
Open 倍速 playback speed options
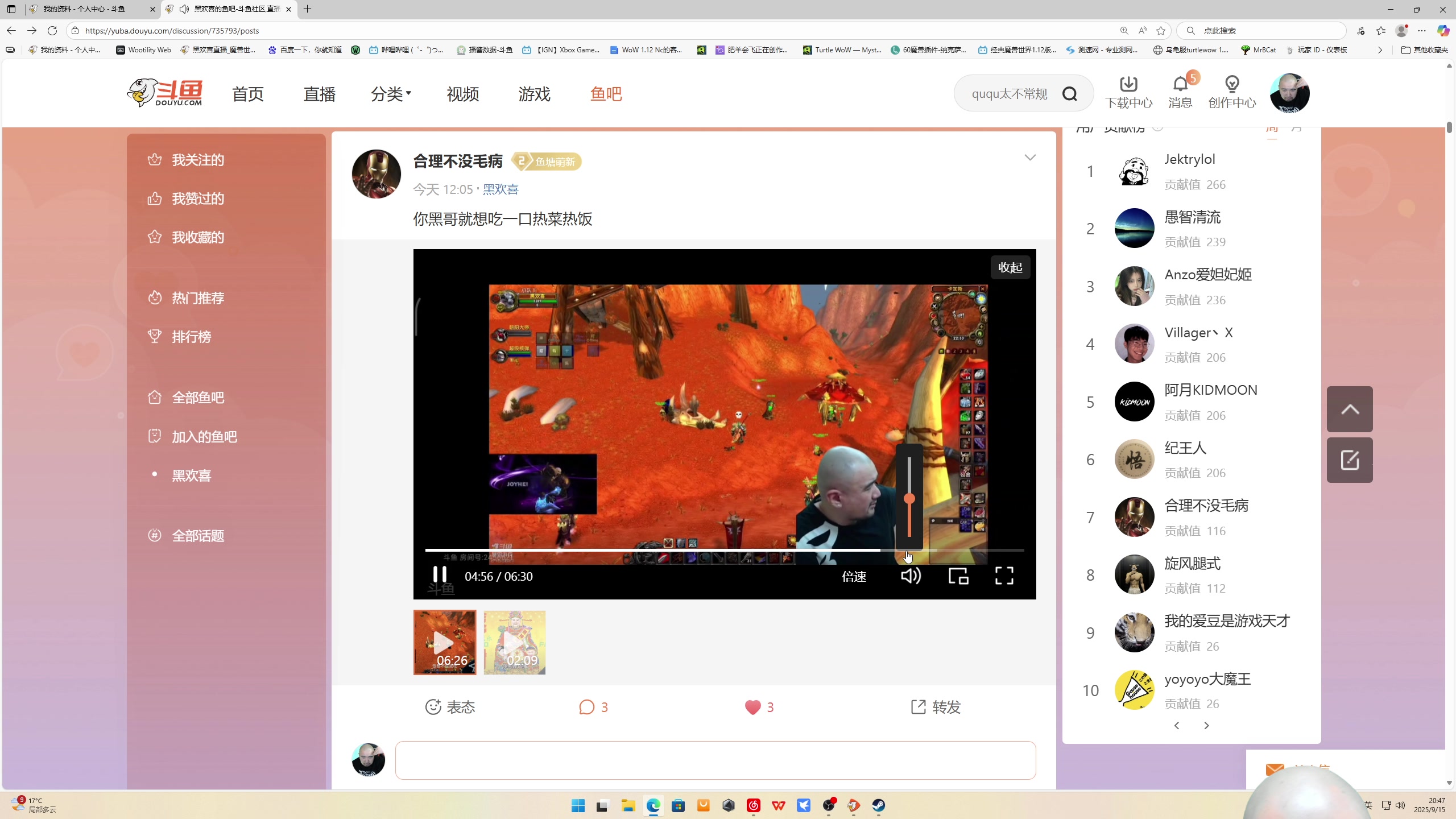854,576
